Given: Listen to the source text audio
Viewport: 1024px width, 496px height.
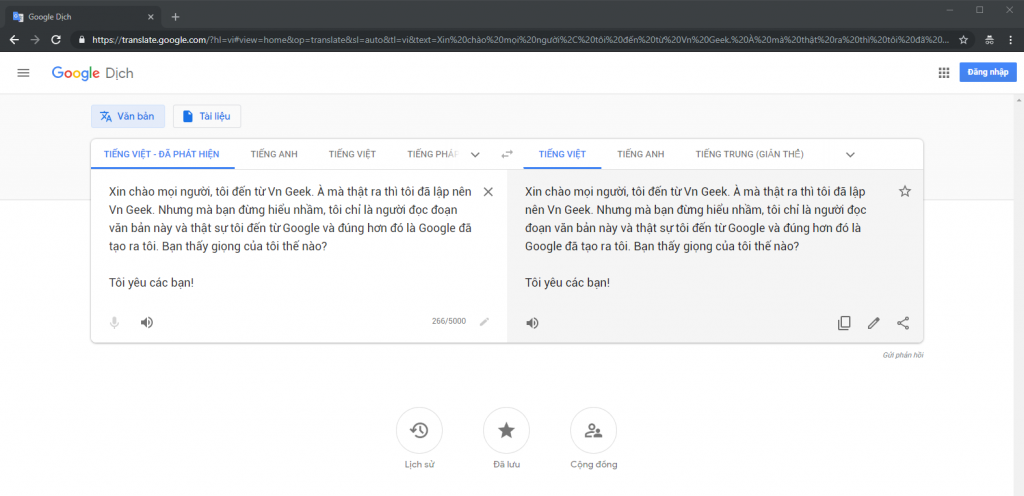Looking at the screenshot, I should pos(147,322).
